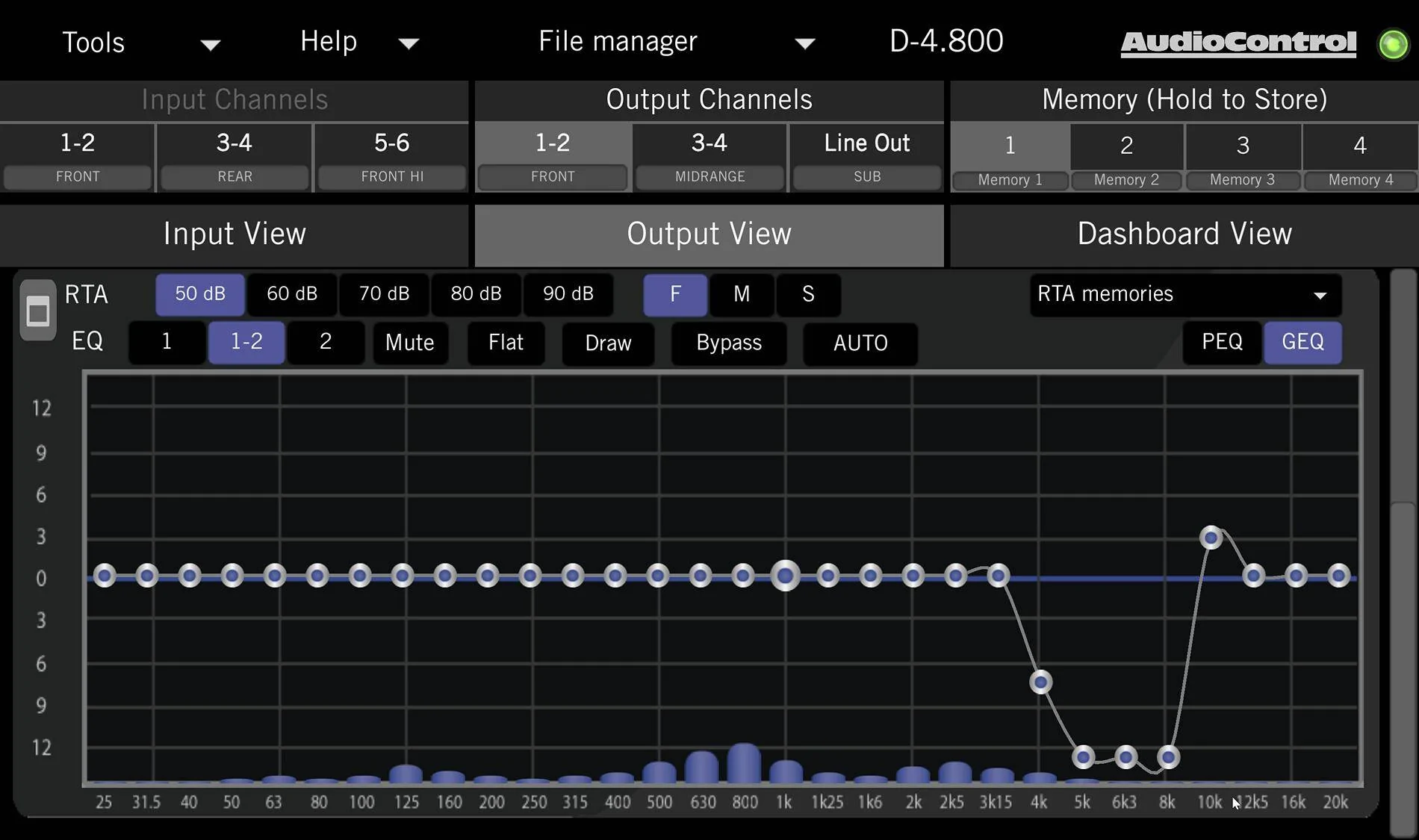The width and height of the screenshot is (1419, 840).
Task: Select input channel 1-2 FRONT
Action: coord(78,158)
